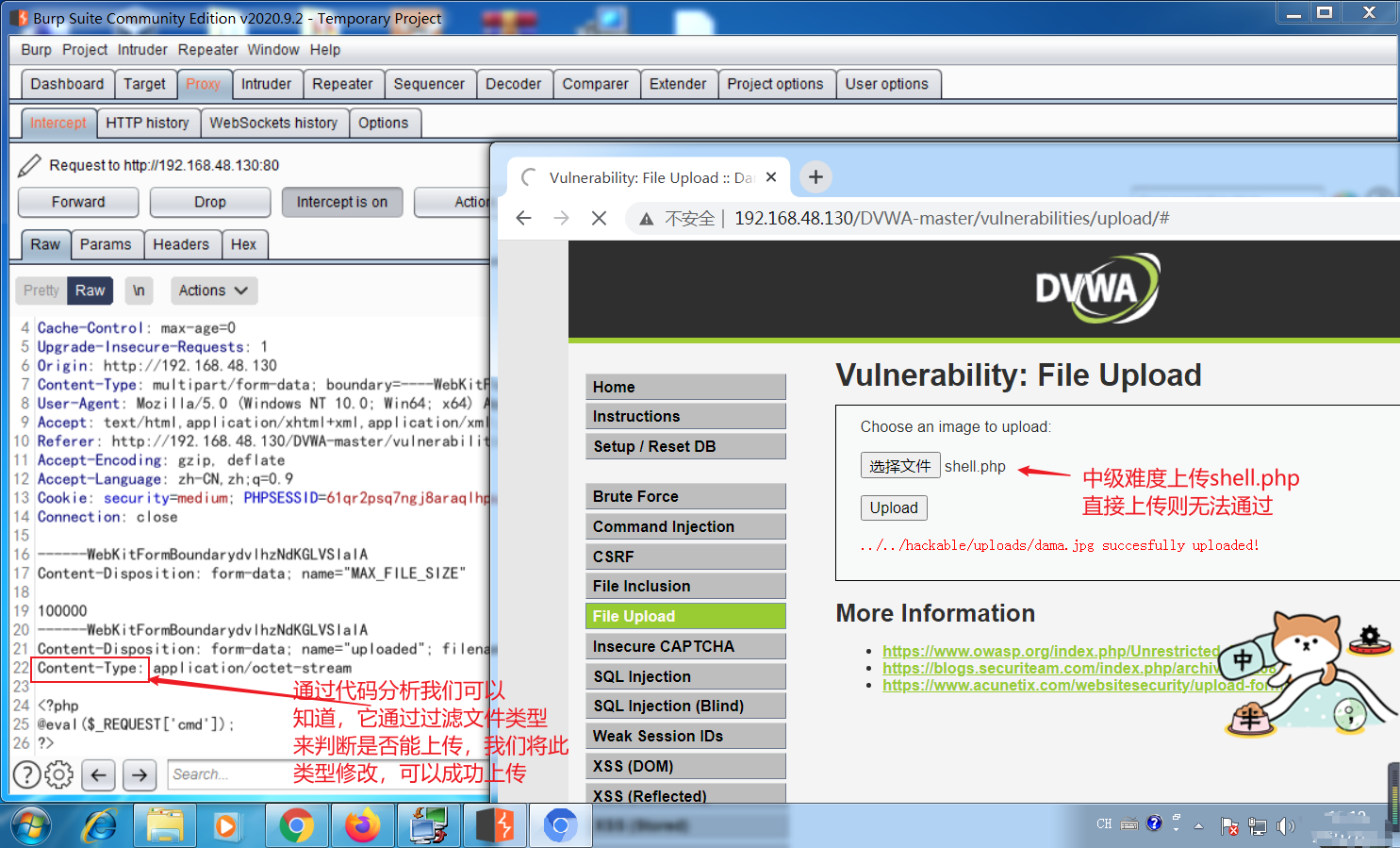
Task: Expand the Actions dropdown in editor
Action: coord(213,291)
